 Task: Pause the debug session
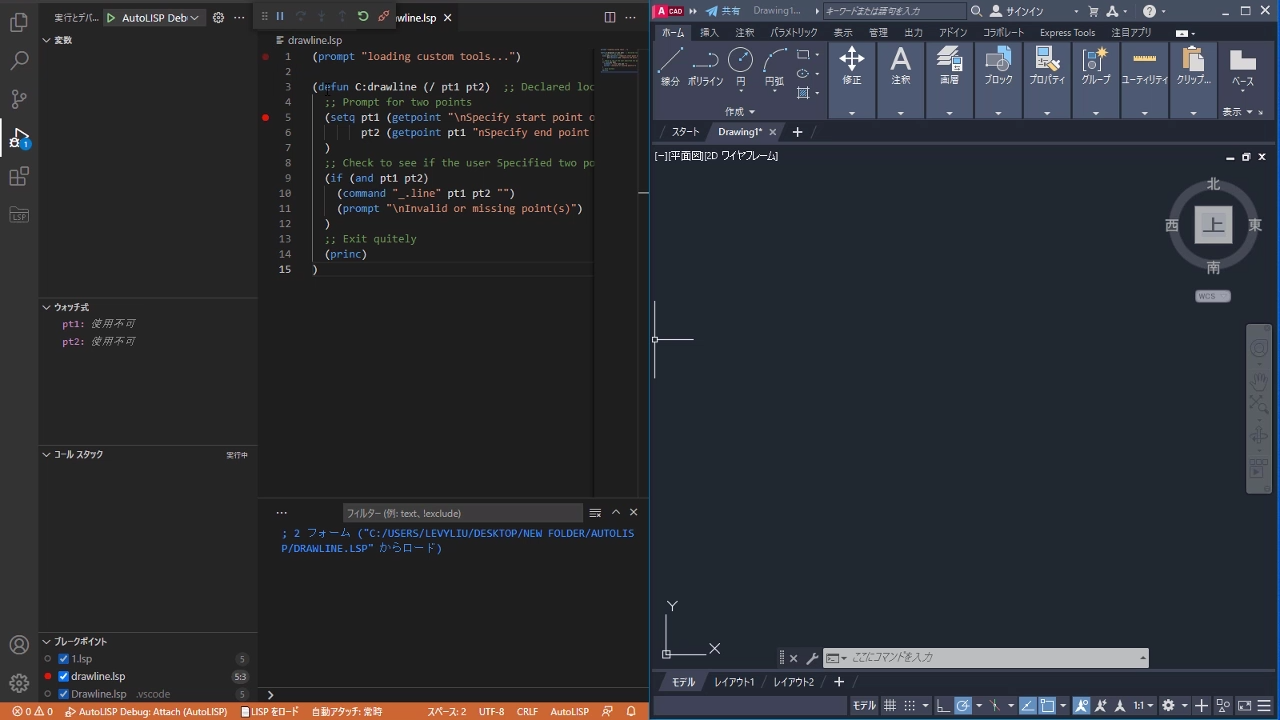[x=280, y=17]
